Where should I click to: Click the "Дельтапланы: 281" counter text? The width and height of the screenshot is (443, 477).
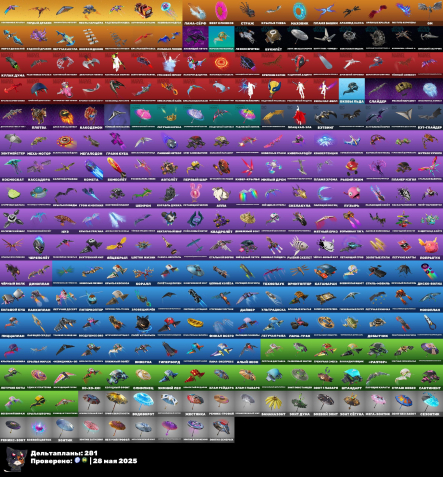[64, 453]
